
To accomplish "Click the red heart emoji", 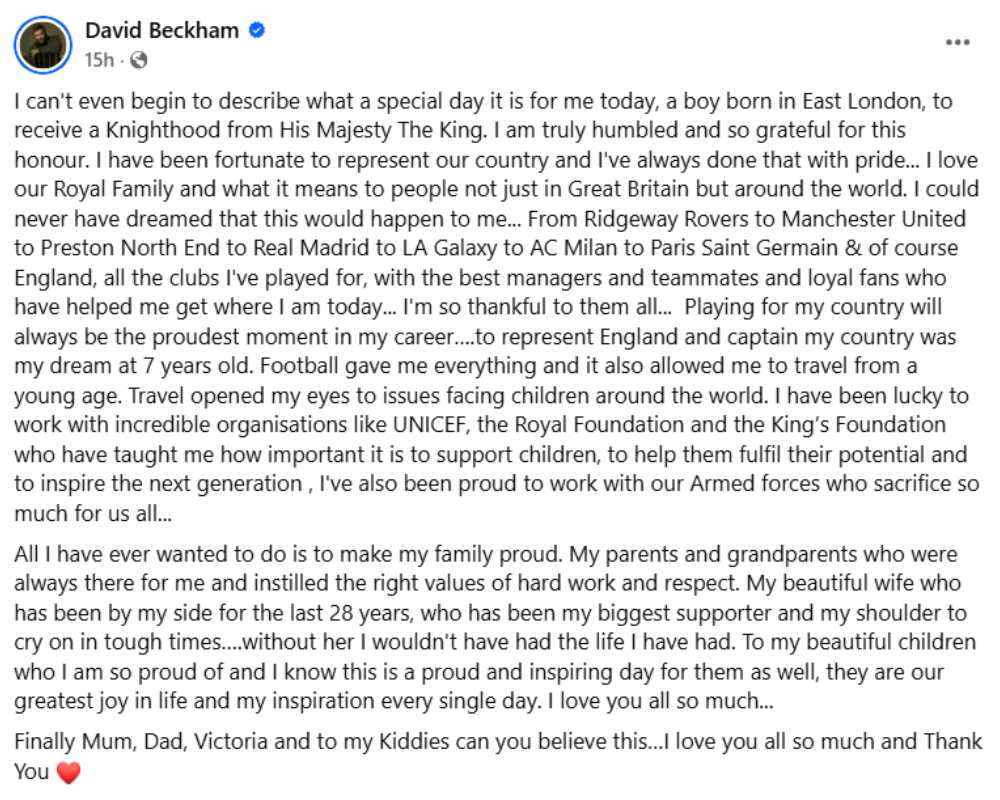I will (67, 772).
